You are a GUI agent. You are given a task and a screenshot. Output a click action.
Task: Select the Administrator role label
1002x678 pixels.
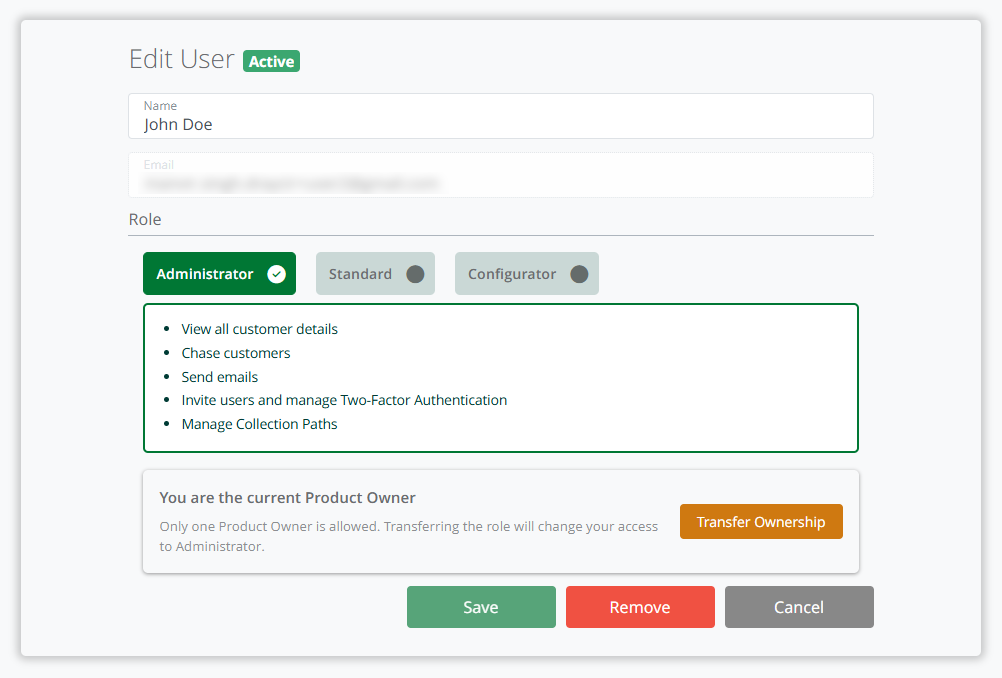tap(205, 274)
